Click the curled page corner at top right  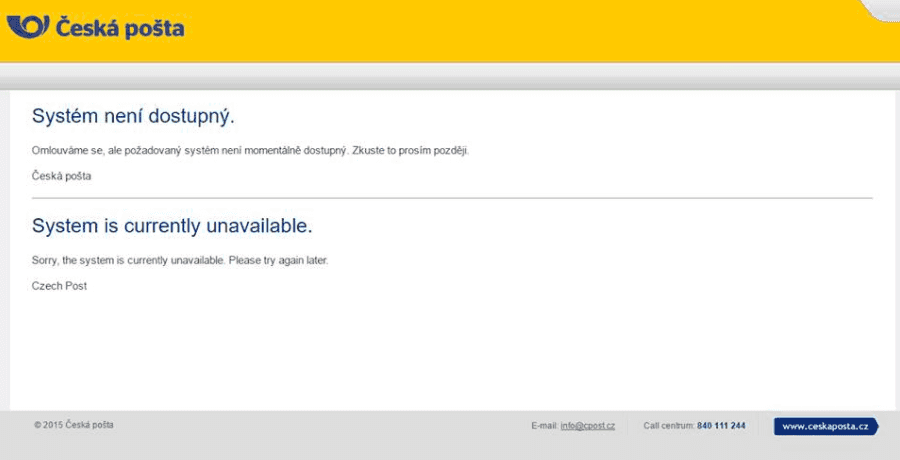coord(880,9)
